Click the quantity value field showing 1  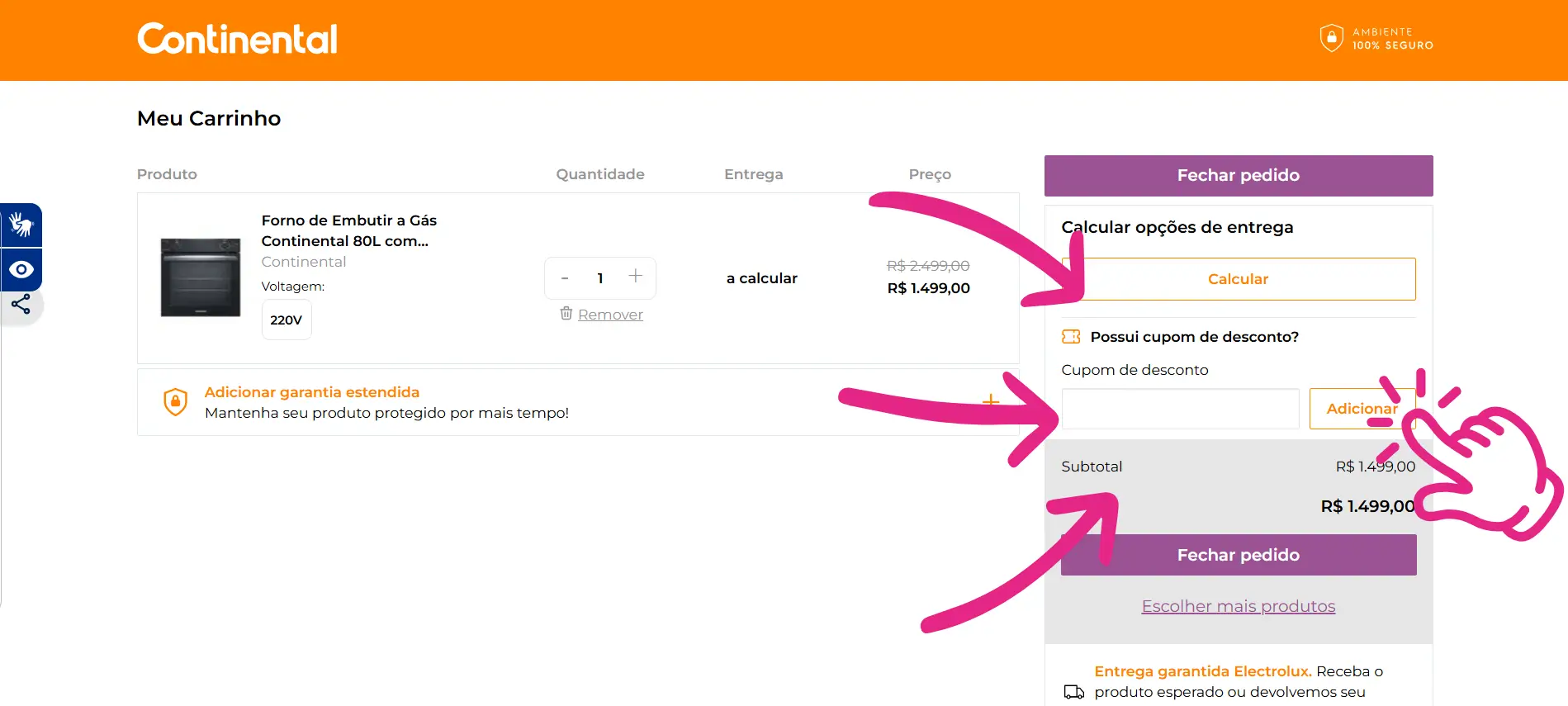point(600,278)
